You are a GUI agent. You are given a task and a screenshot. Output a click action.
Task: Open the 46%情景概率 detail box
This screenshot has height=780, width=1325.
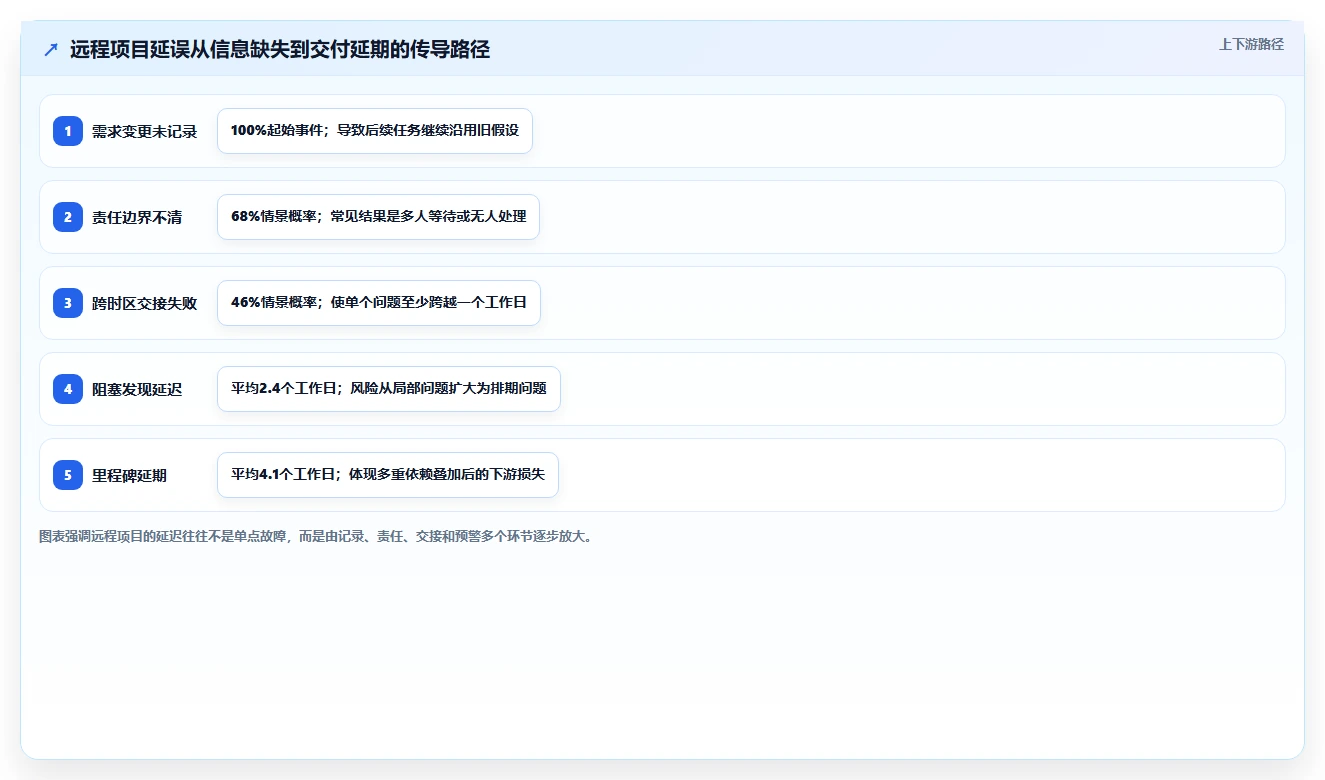[x=379, y=303]
